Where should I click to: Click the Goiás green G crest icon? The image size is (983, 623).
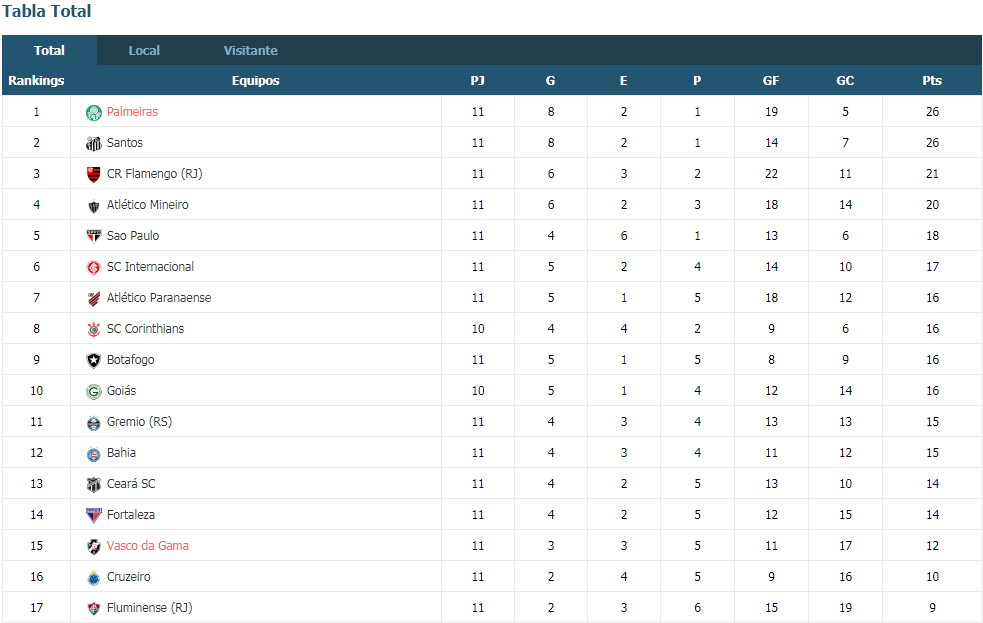[93, 392]
